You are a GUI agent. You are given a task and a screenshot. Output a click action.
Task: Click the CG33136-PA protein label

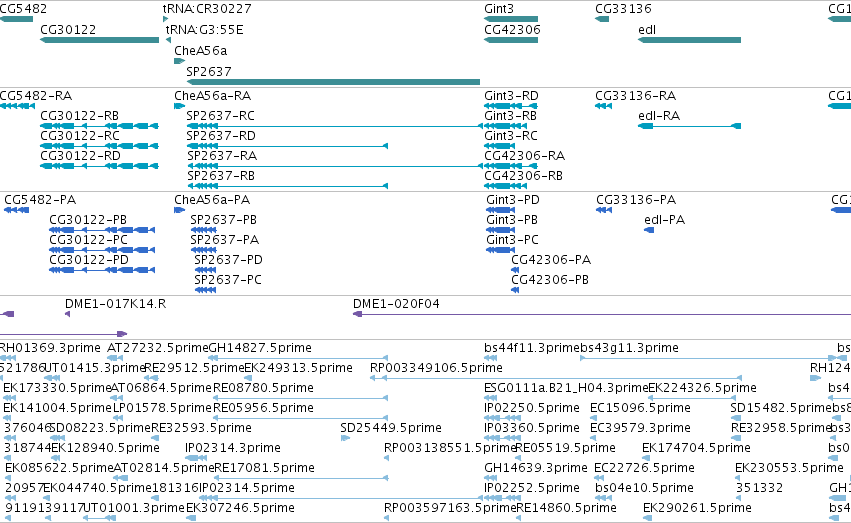pos(636,200)
